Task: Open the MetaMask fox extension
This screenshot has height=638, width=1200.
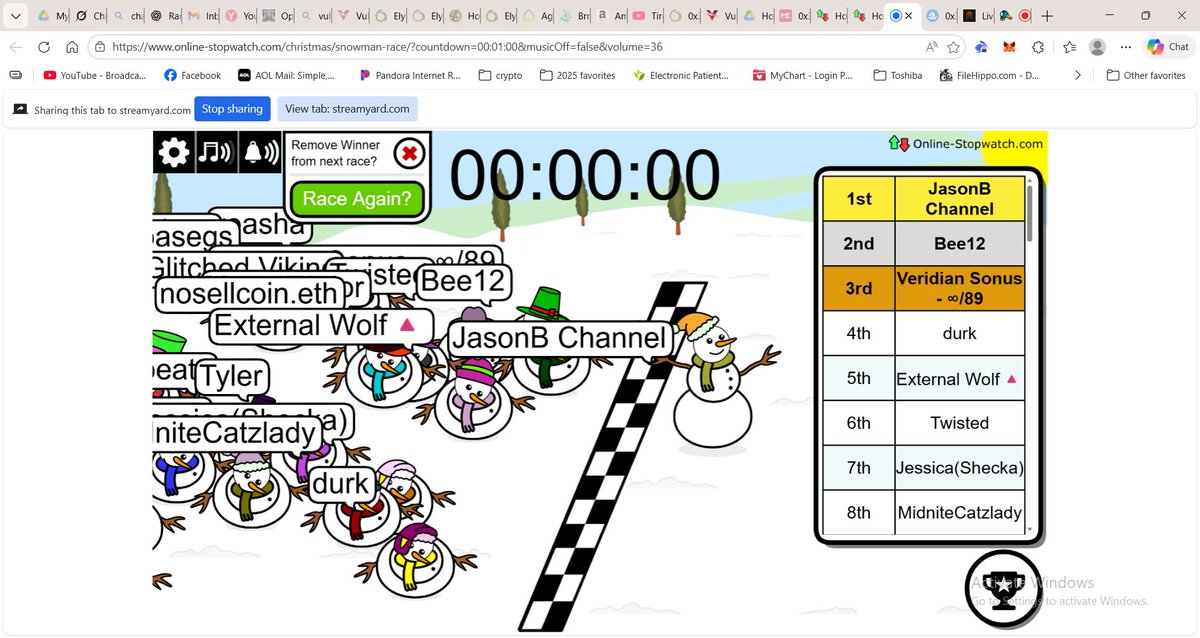Action: pos(1010,47)
